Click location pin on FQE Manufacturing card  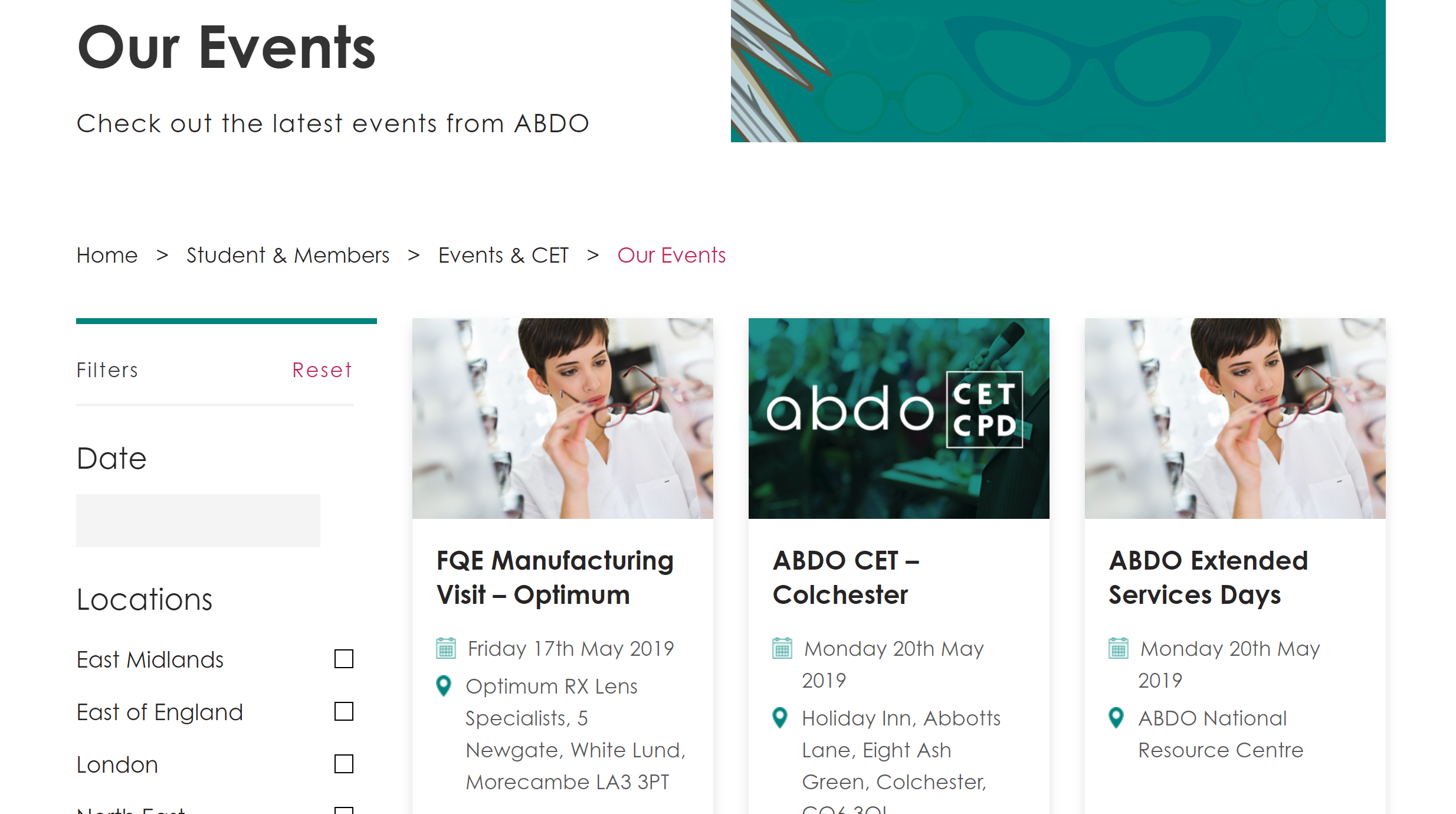pyautogui.click(x=444, y=686)
